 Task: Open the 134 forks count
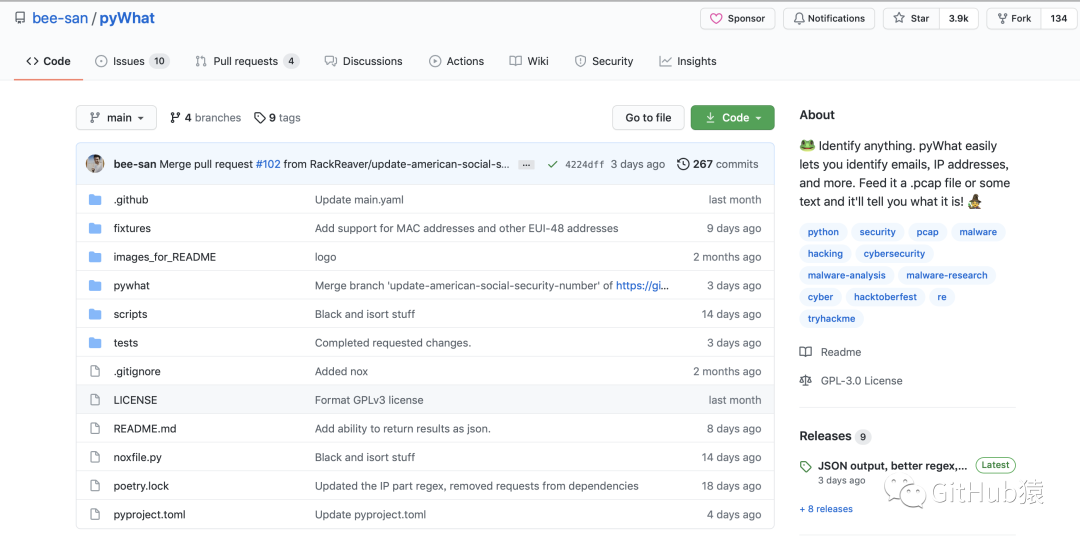click(1059, 19)
